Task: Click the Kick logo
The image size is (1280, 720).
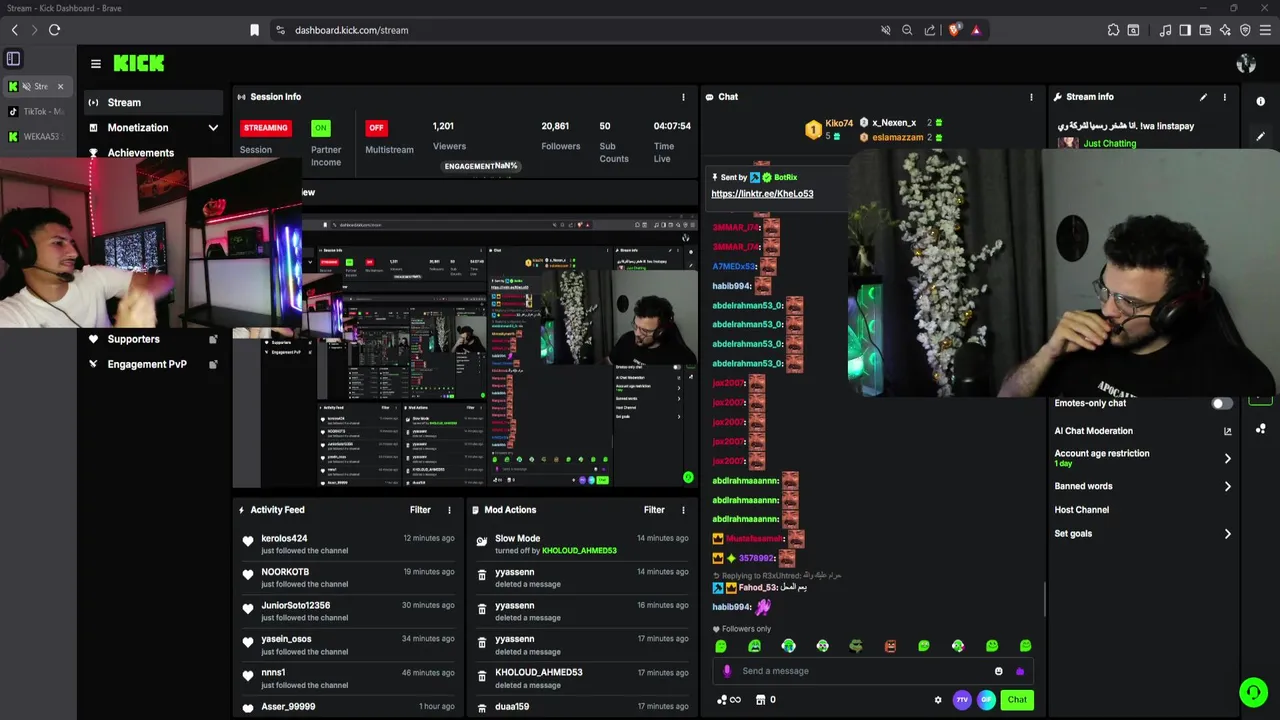Action: point(139,63)
